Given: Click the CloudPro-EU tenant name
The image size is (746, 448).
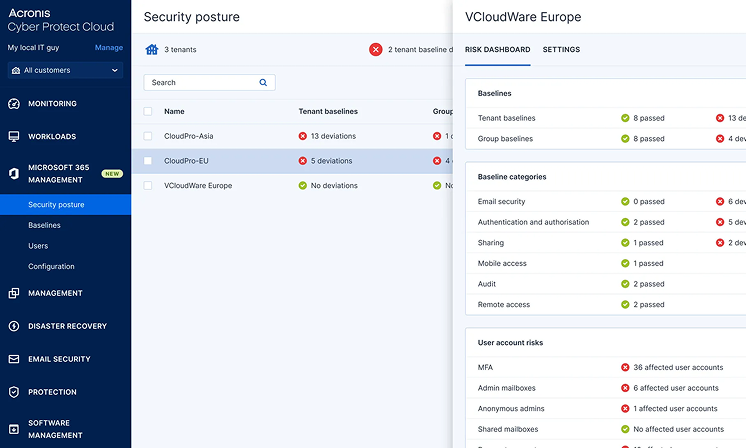Looking at the screenshot, I should pyautogui.click(x=186, y=161).
